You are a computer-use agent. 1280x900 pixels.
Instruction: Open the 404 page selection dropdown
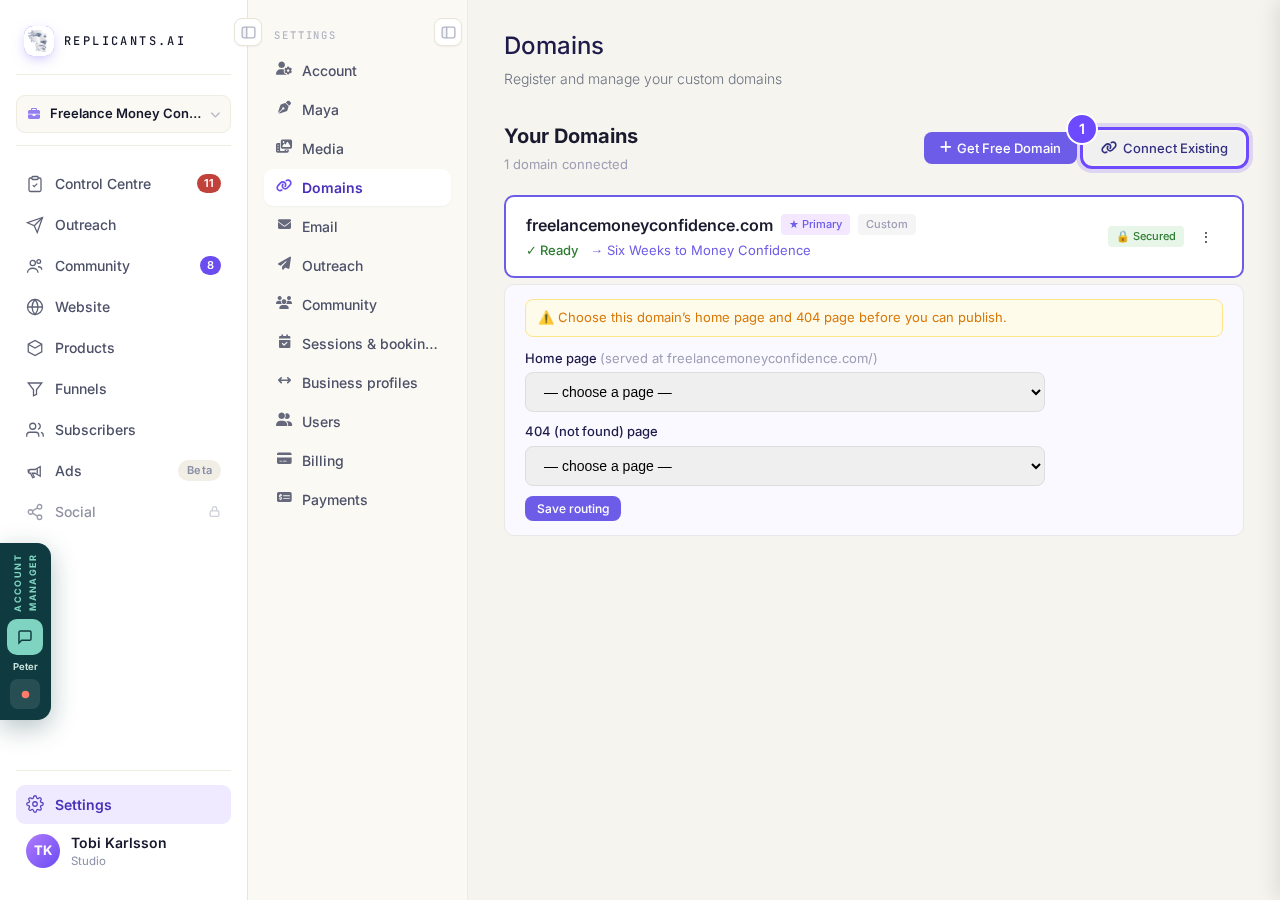785,466
